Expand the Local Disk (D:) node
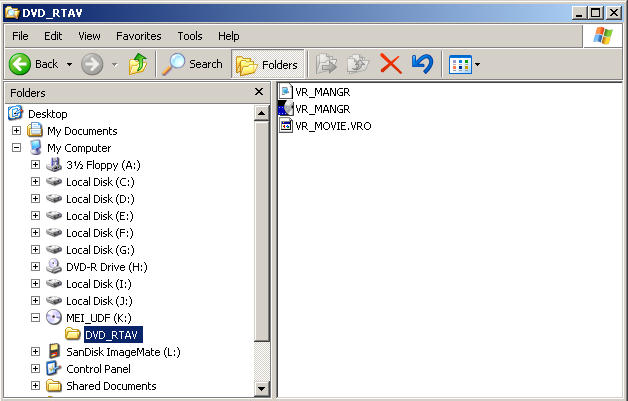 coord(36,199)
